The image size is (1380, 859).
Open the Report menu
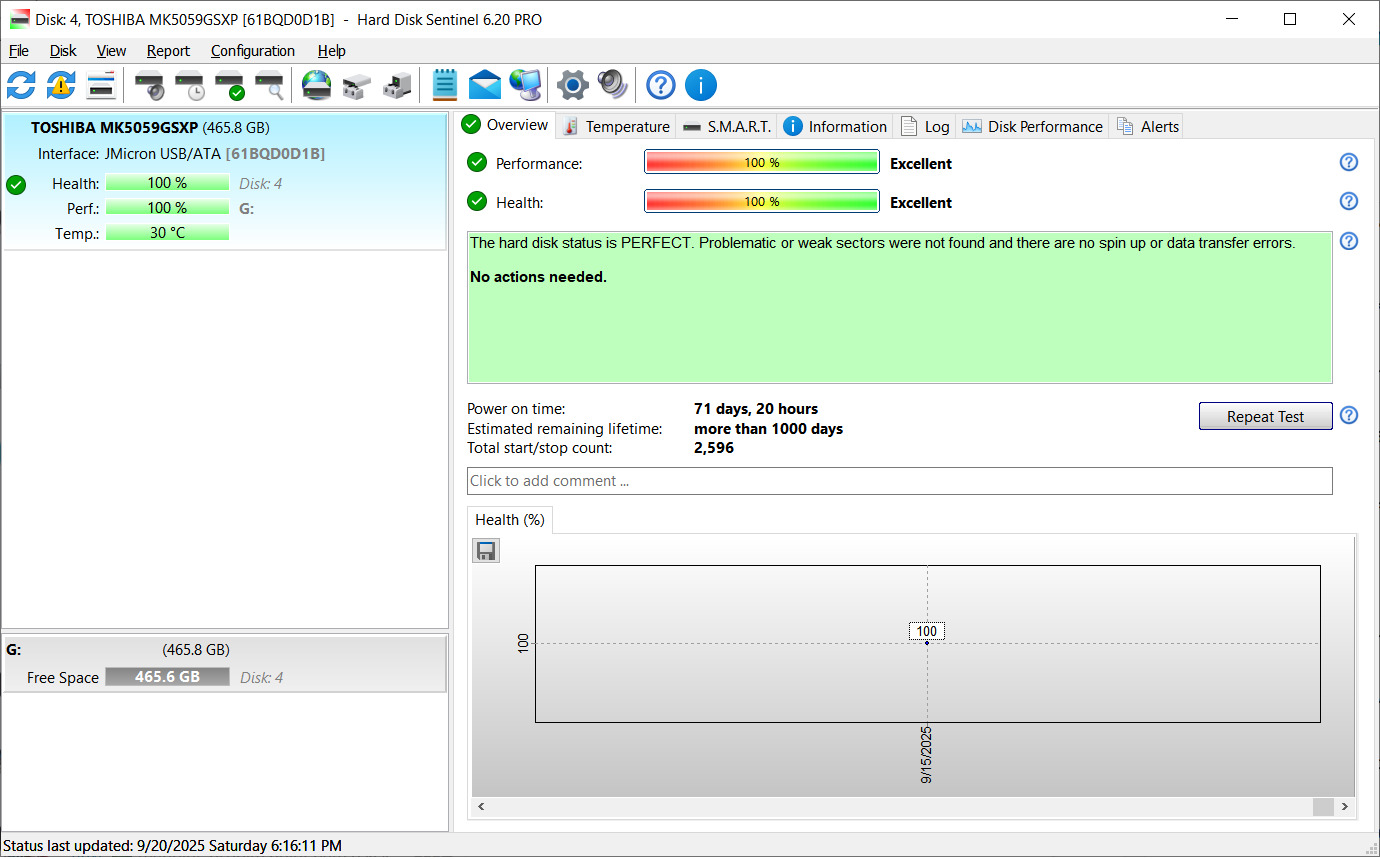(168, 51)
